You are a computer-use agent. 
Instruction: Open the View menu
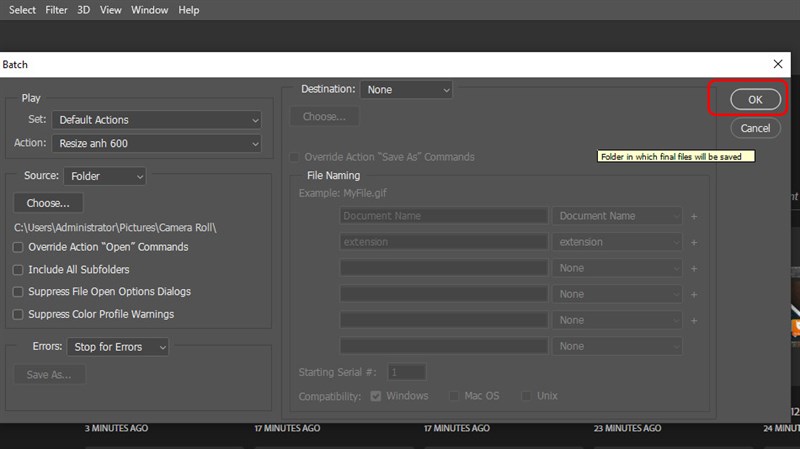(x=111, y=10)
